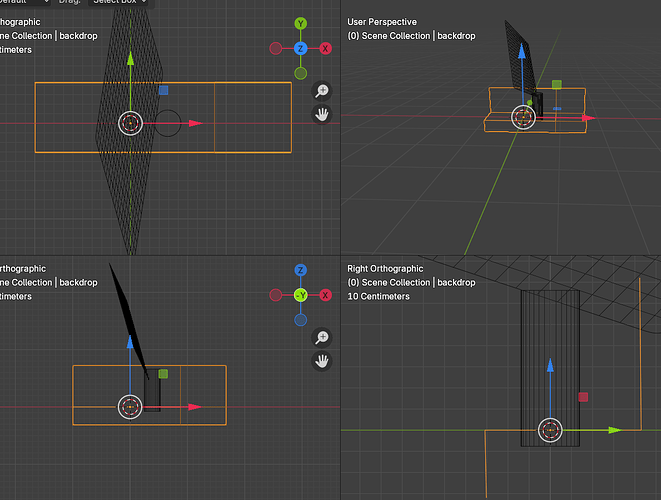Screen dimensions: 661x500
Task: Click green XZ plane handle in bottom-left viewport
Action: 163,374
